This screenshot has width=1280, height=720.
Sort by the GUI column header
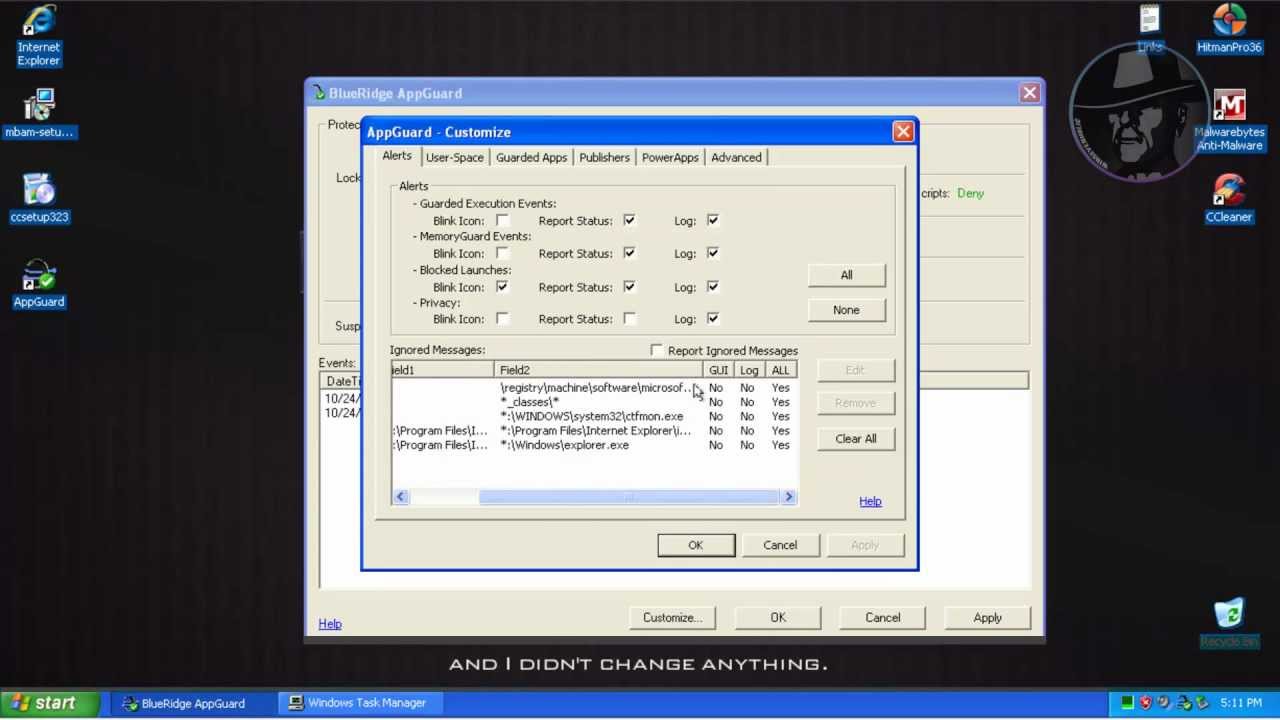tap(719, 370)
